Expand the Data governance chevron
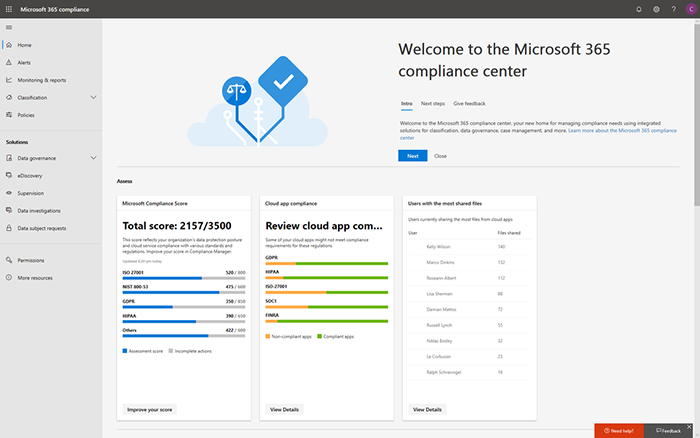Screen dimensions: 700x438 click(x=93, y=158)
